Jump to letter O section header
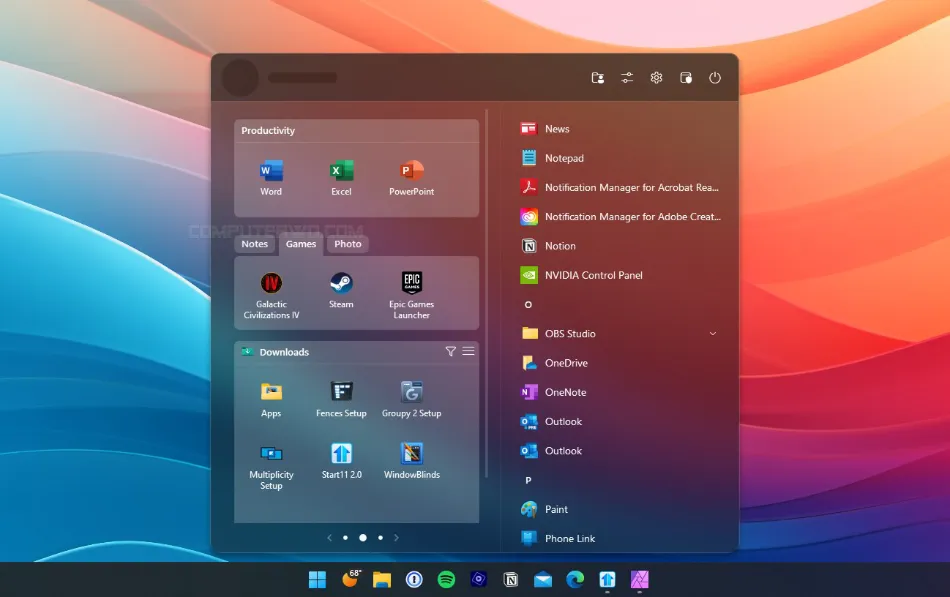Viewport: 950px width, 597px height. click(528, 304)
